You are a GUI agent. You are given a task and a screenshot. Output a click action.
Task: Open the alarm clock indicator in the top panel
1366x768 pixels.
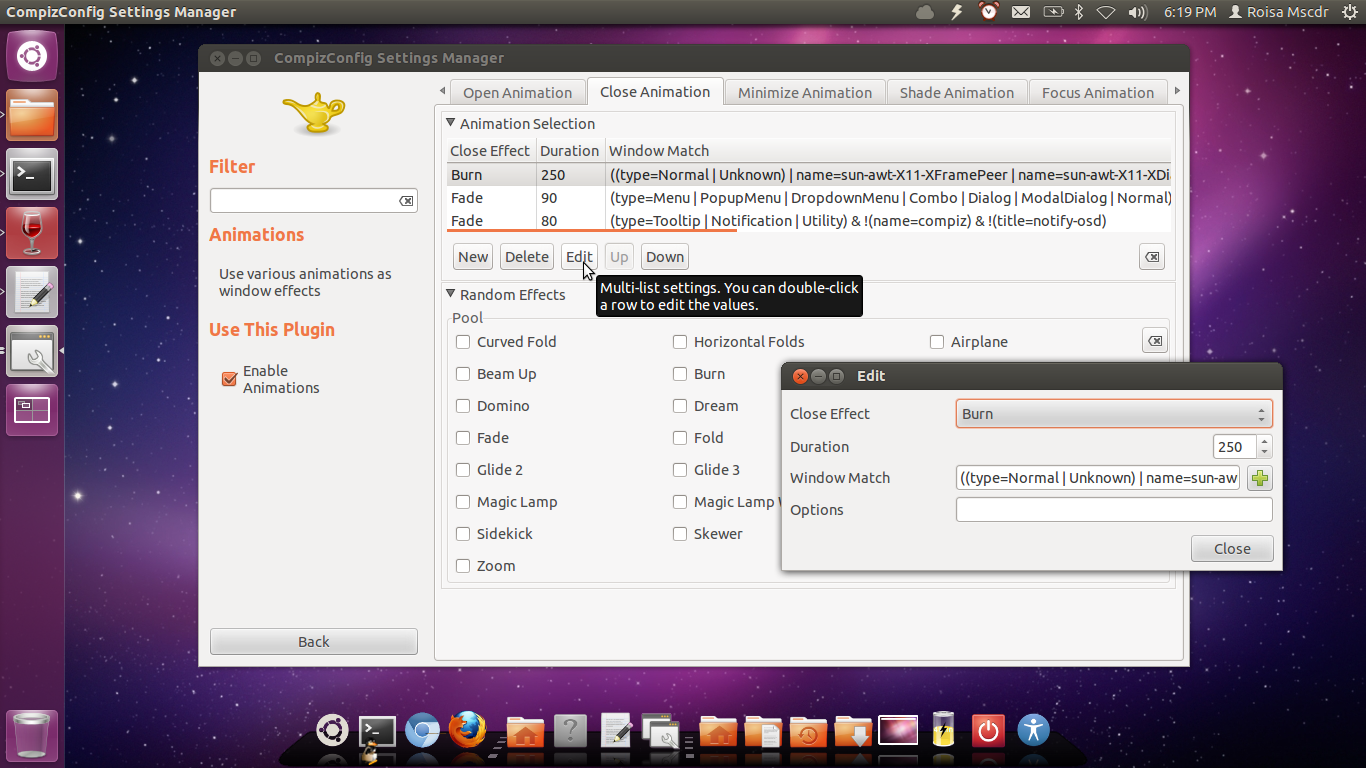coord(989,12)
